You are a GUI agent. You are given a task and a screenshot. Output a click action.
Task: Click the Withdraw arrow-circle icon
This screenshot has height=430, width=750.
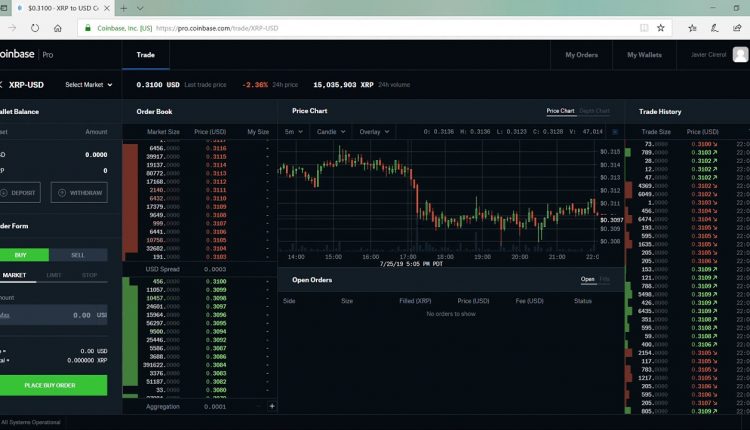(62, 193)
